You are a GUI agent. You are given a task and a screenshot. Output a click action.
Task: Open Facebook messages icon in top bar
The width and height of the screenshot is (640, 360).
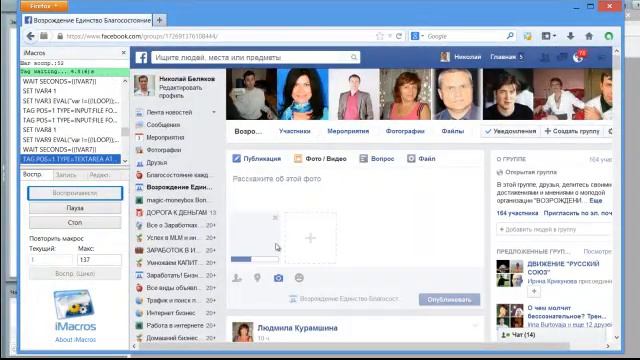point(562,58)
